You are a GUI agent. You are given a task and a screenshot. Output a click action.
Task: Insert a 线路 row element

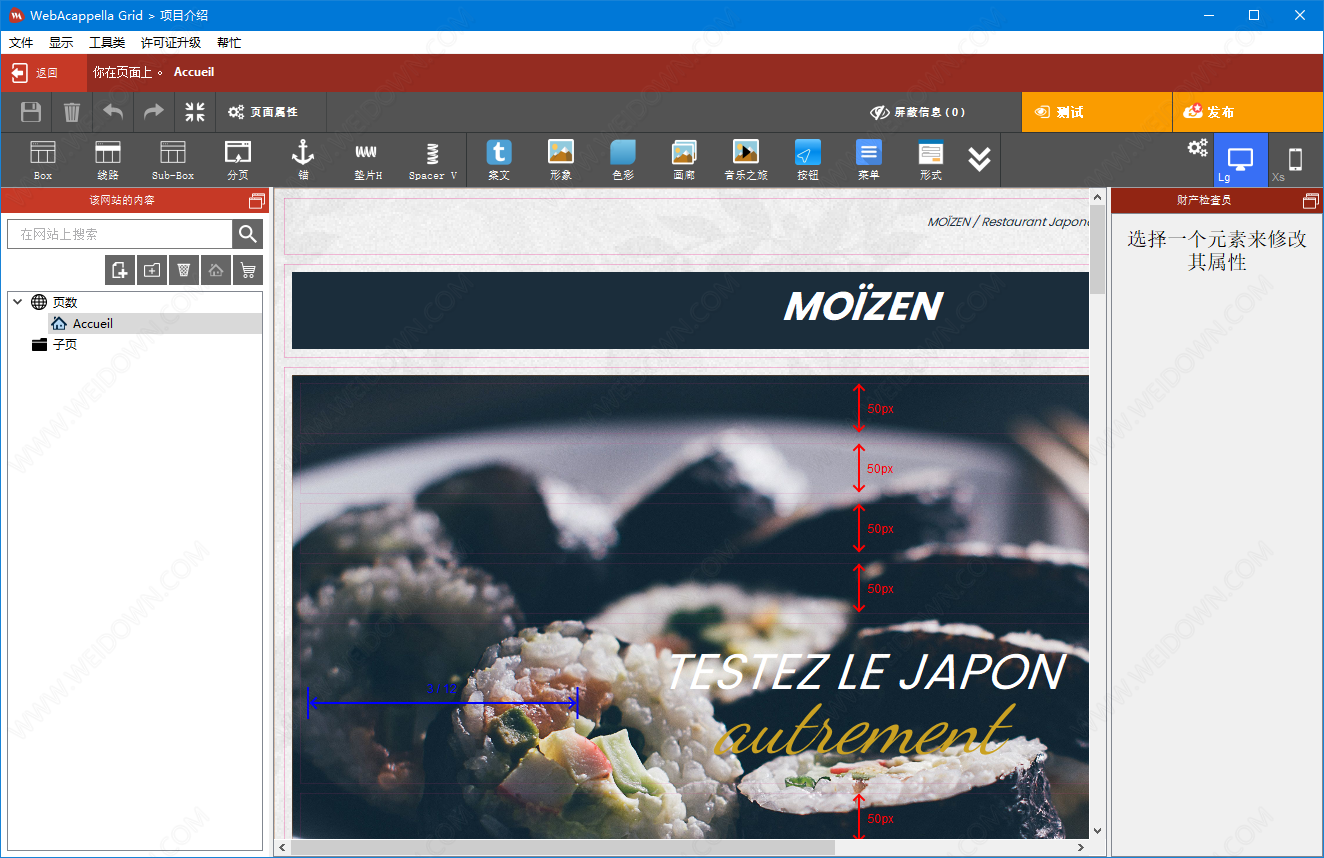tap(108, 160)
